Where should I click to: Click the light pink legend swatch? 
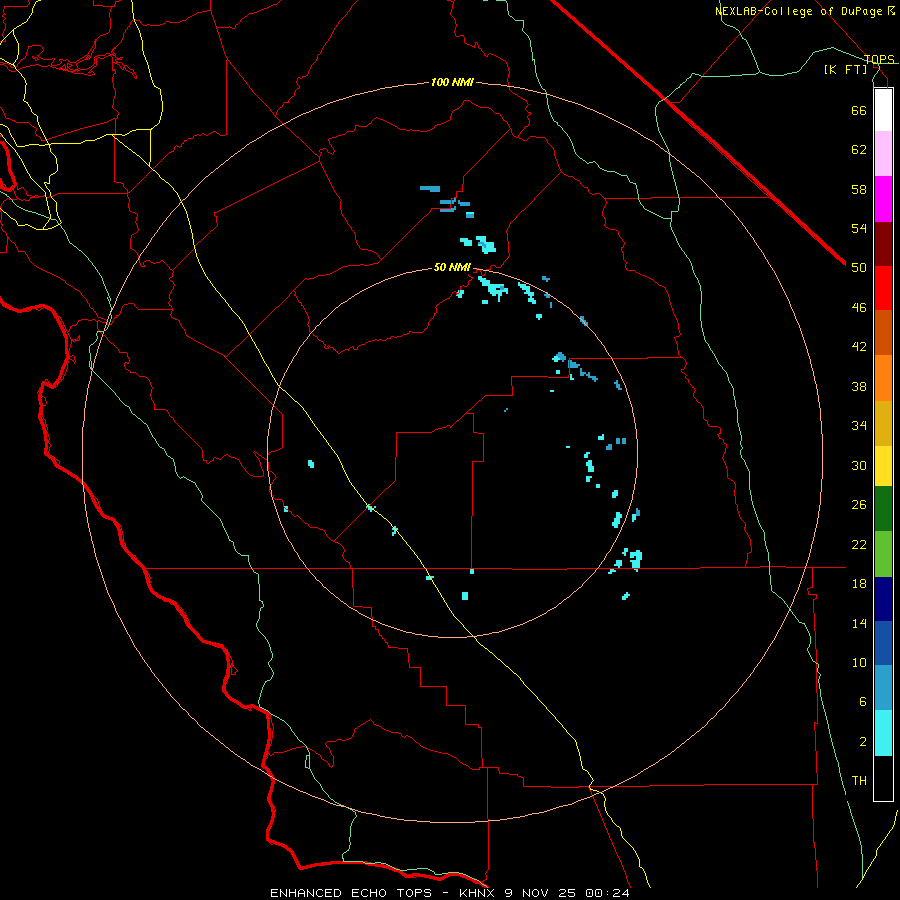(883, 154)
